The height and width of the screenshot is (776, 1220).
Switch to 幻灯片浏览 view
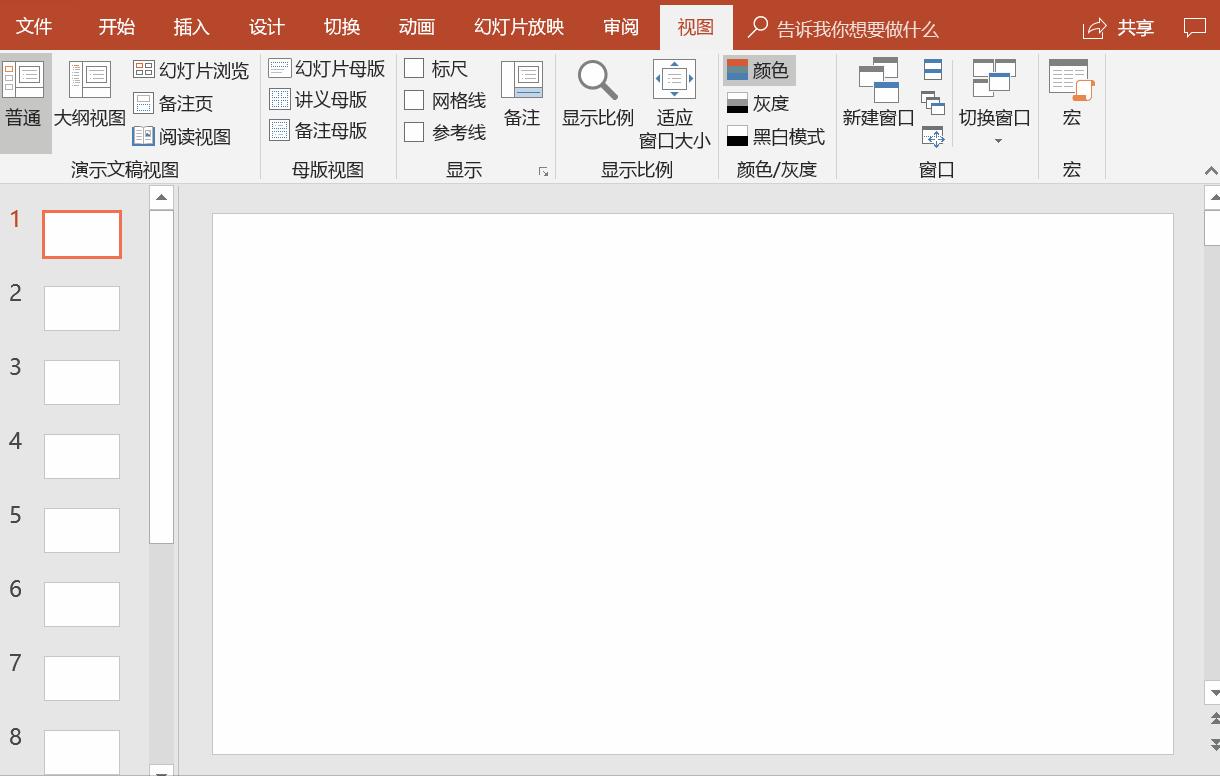(191, 71)
